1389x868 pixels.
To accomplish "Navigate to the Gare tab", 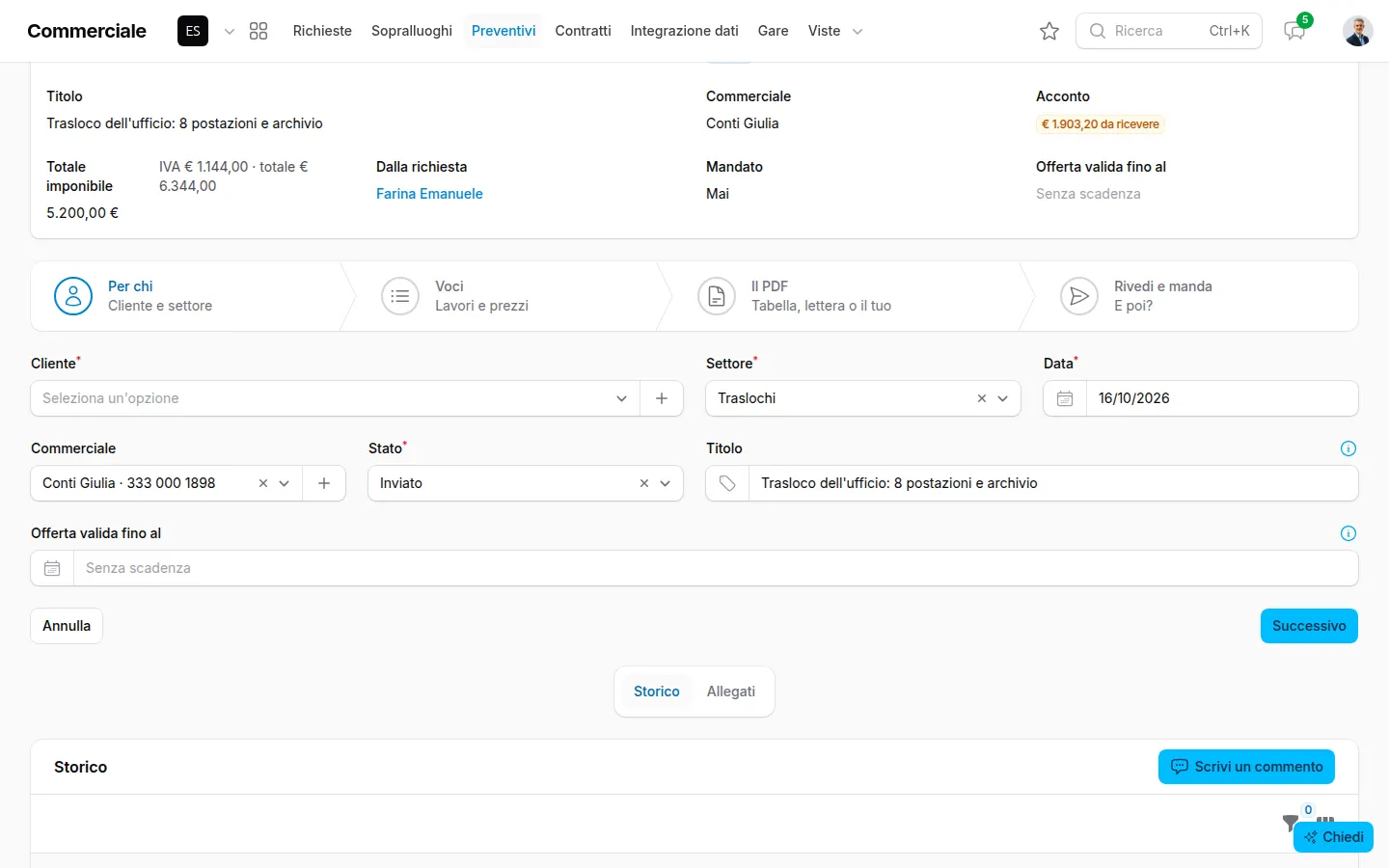I will tap(774, 31).
